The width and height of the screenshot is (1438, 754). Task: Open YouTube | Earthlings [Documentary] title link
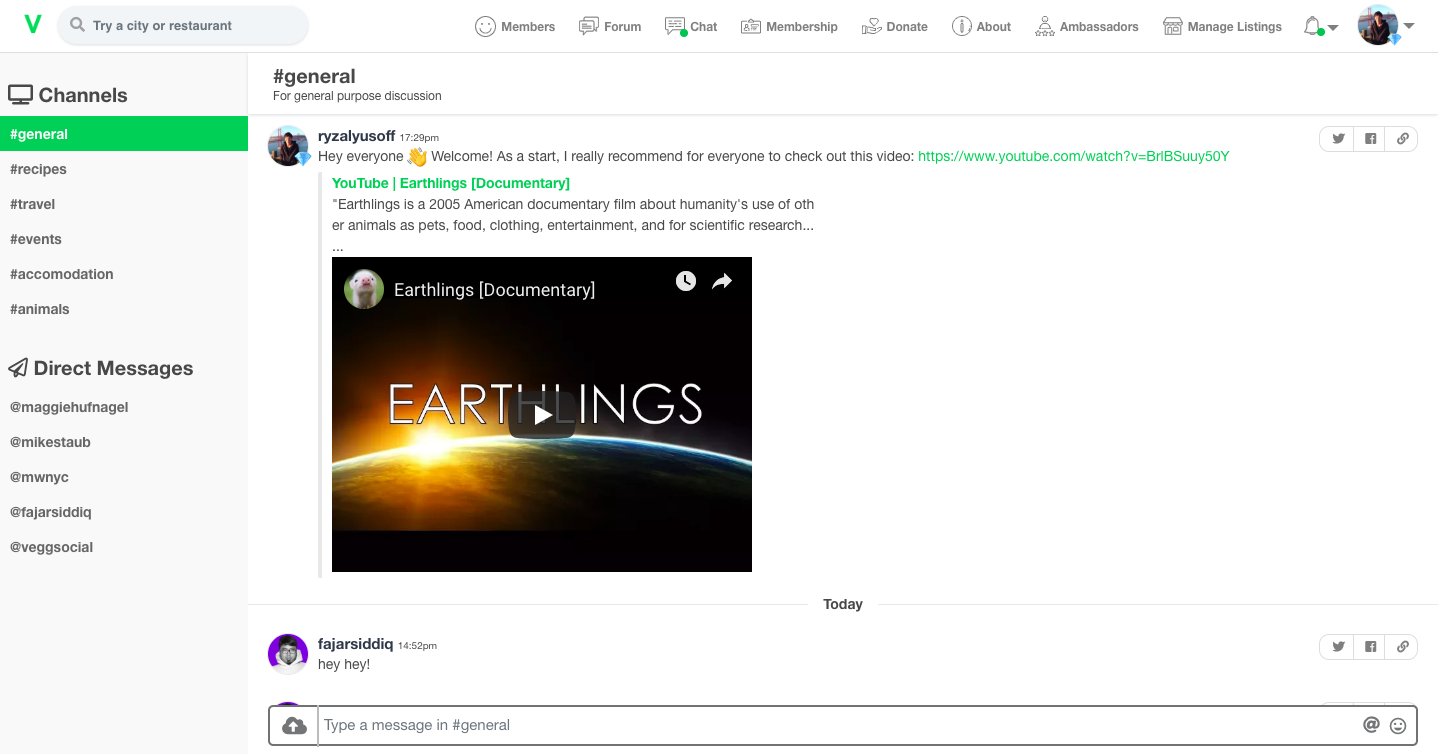coord(451,183)
